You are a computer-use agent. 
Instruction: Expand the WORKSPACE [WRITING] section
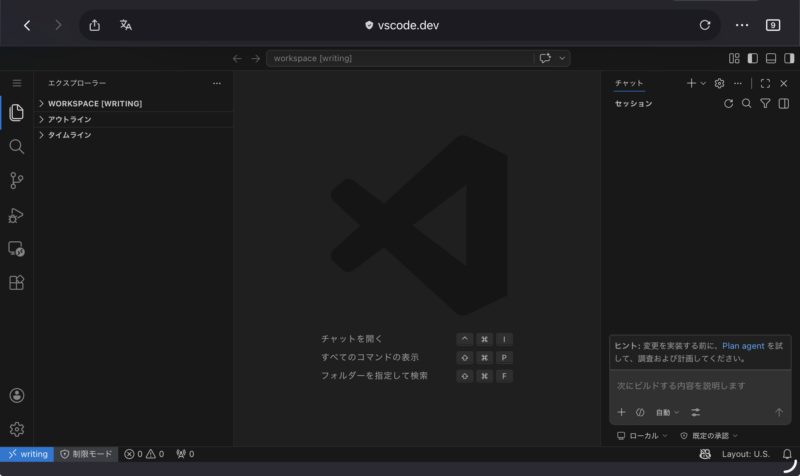click(x=134, y=104)
